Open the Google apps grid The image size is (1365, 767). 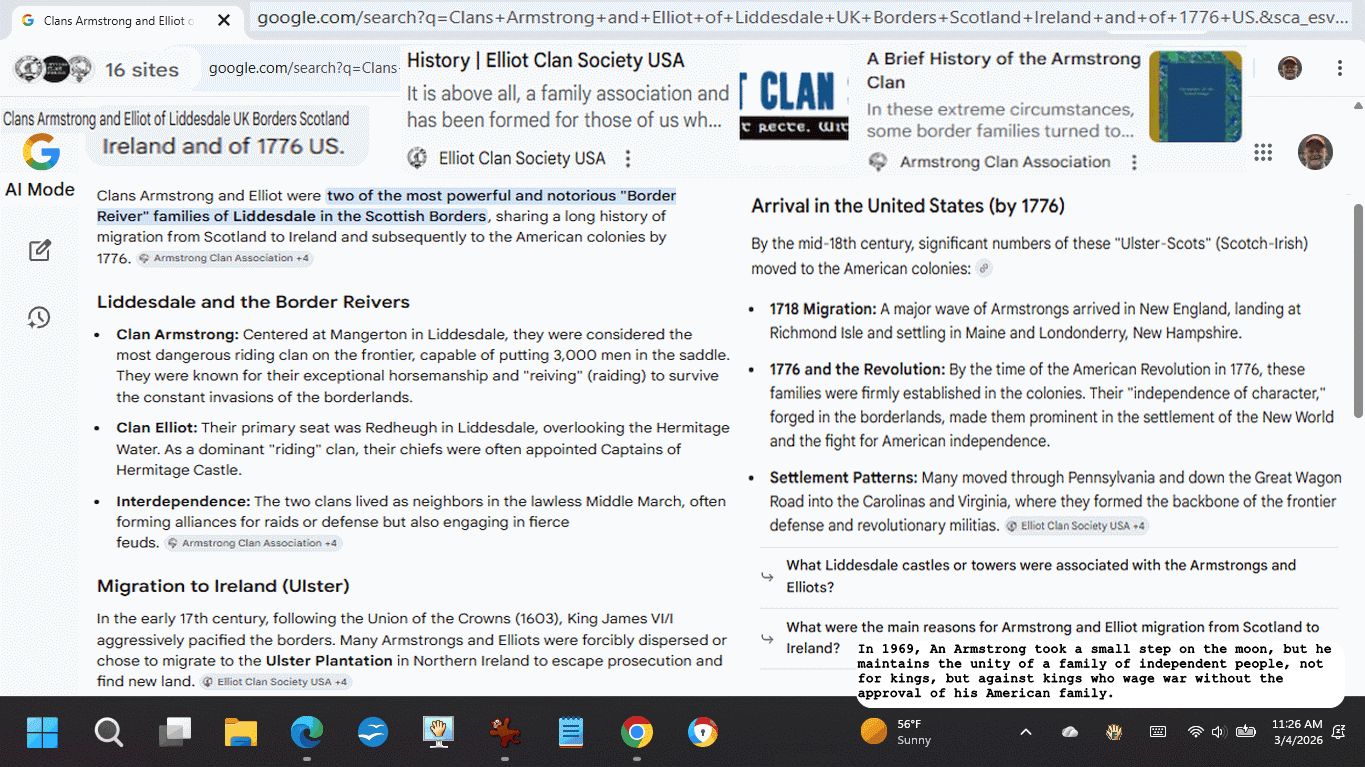pos(1263,152)
